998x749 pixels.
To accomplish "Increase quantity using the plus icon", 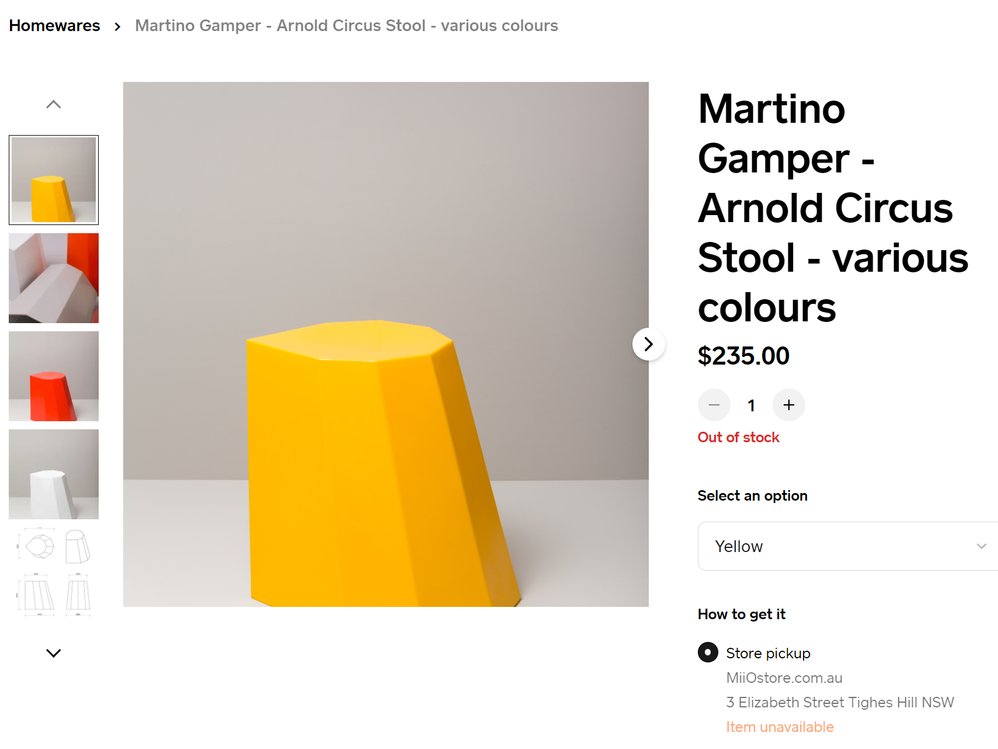I will coord(788,405).
